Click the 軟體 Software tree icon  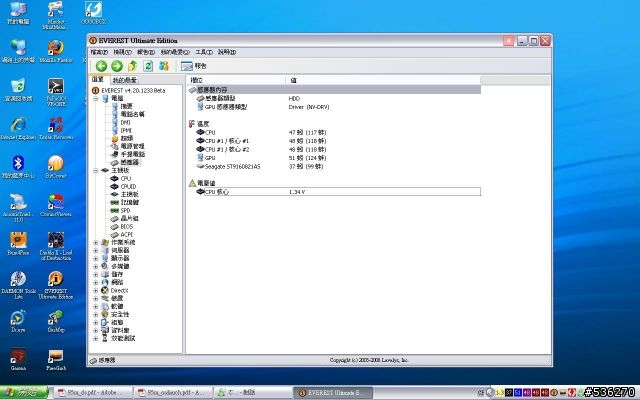105,306
